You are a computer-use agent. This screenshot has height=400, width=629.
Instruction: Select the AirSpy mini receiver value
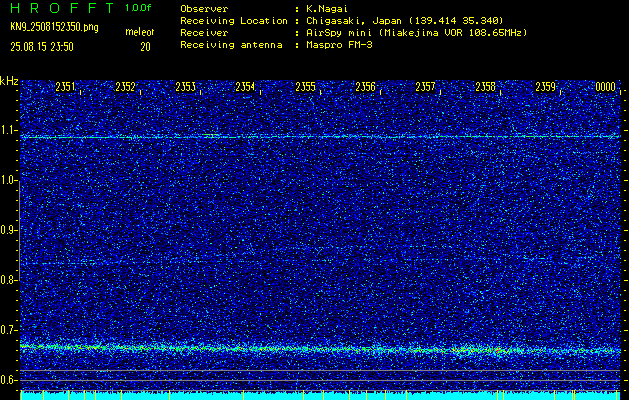click(416, 33)
